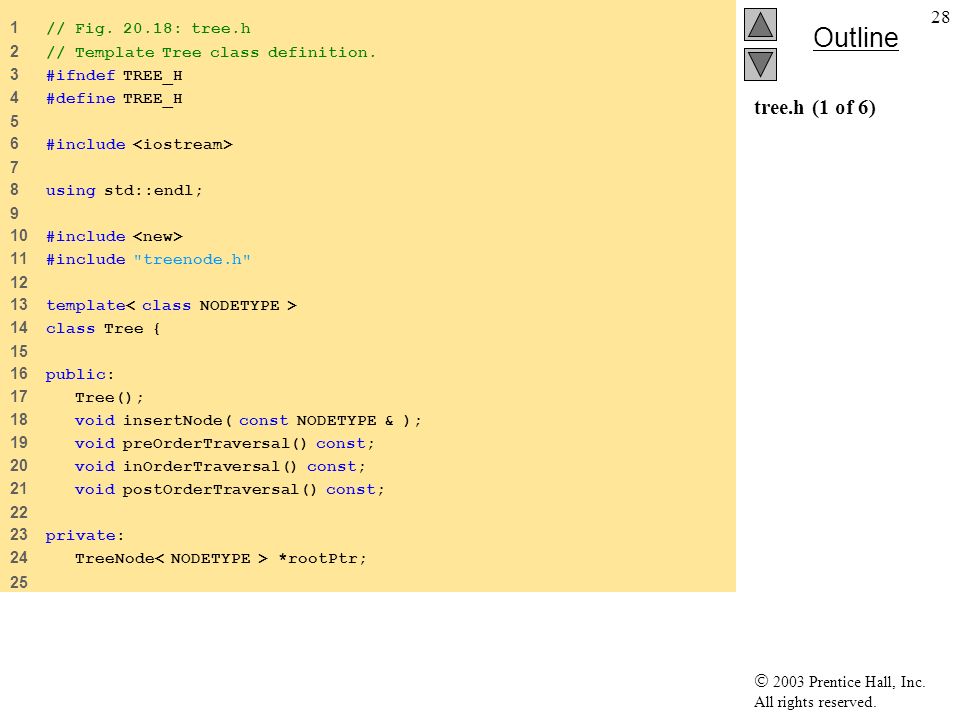The height and width of the screenshot is (720, 960).
Task: Click the up arrow navigation icon
Action: 760,24
